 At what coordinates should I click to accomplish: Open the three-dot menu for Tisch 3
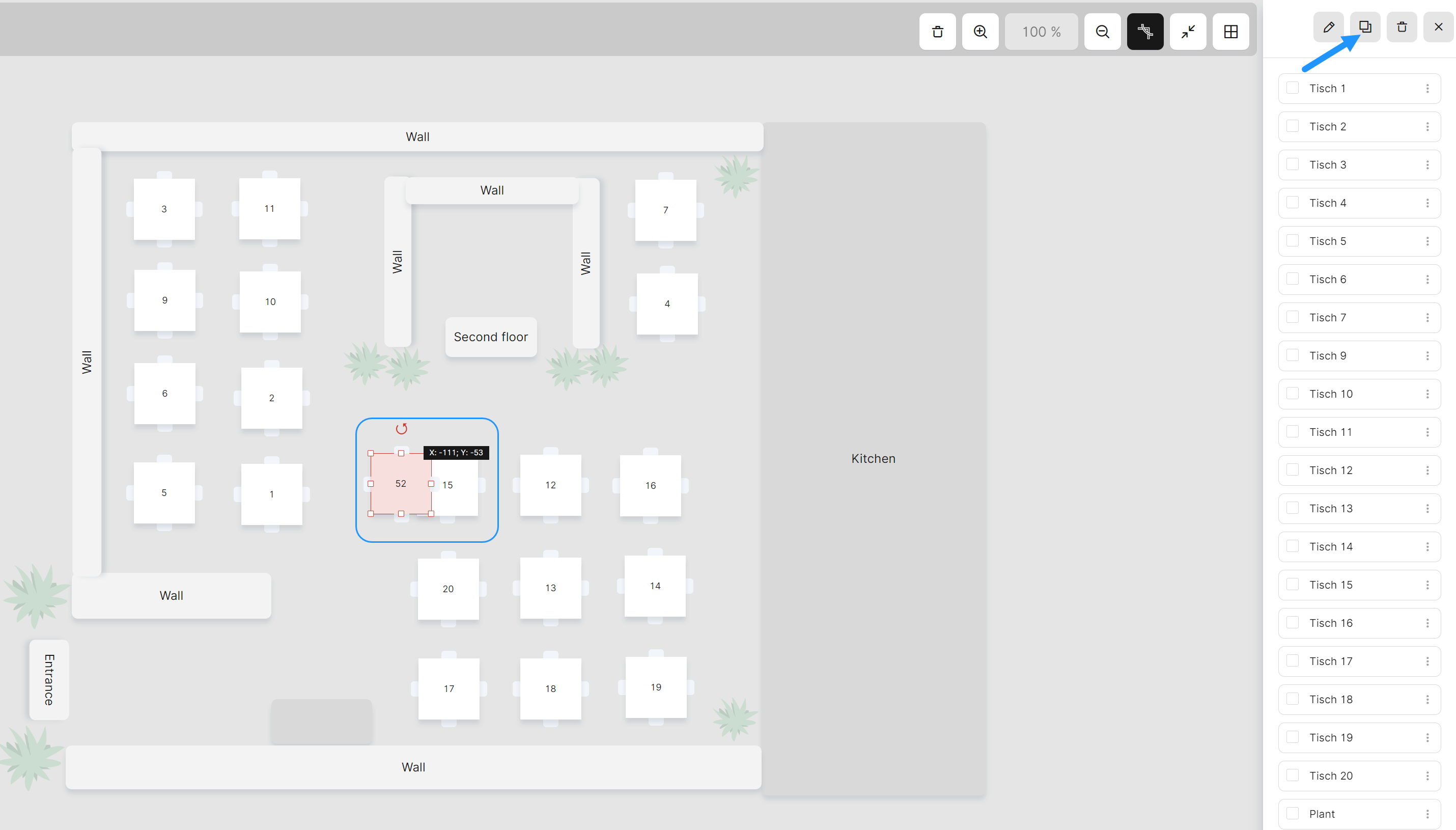(1427, 165)
